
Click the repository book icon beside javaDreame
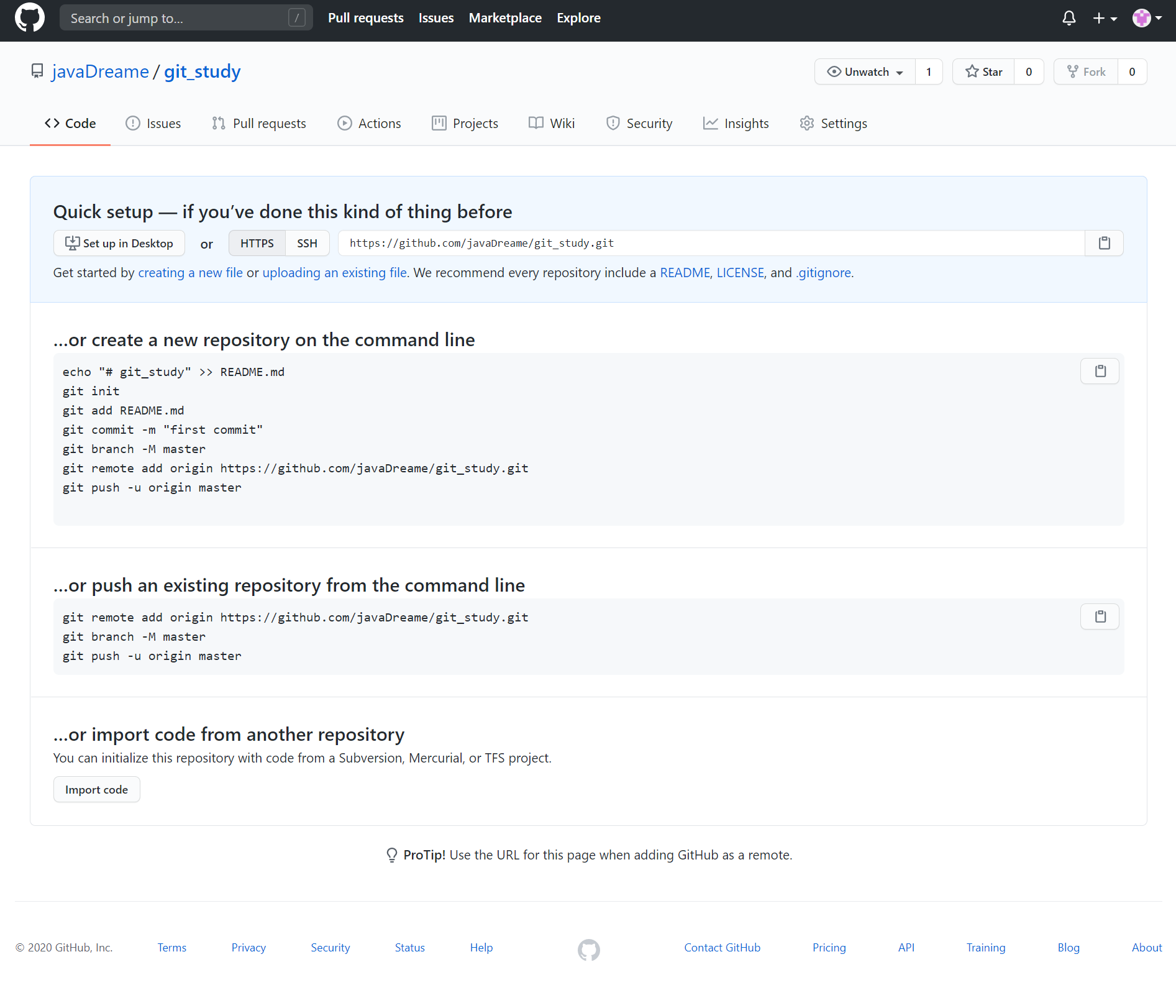click(x=37, y=71)
